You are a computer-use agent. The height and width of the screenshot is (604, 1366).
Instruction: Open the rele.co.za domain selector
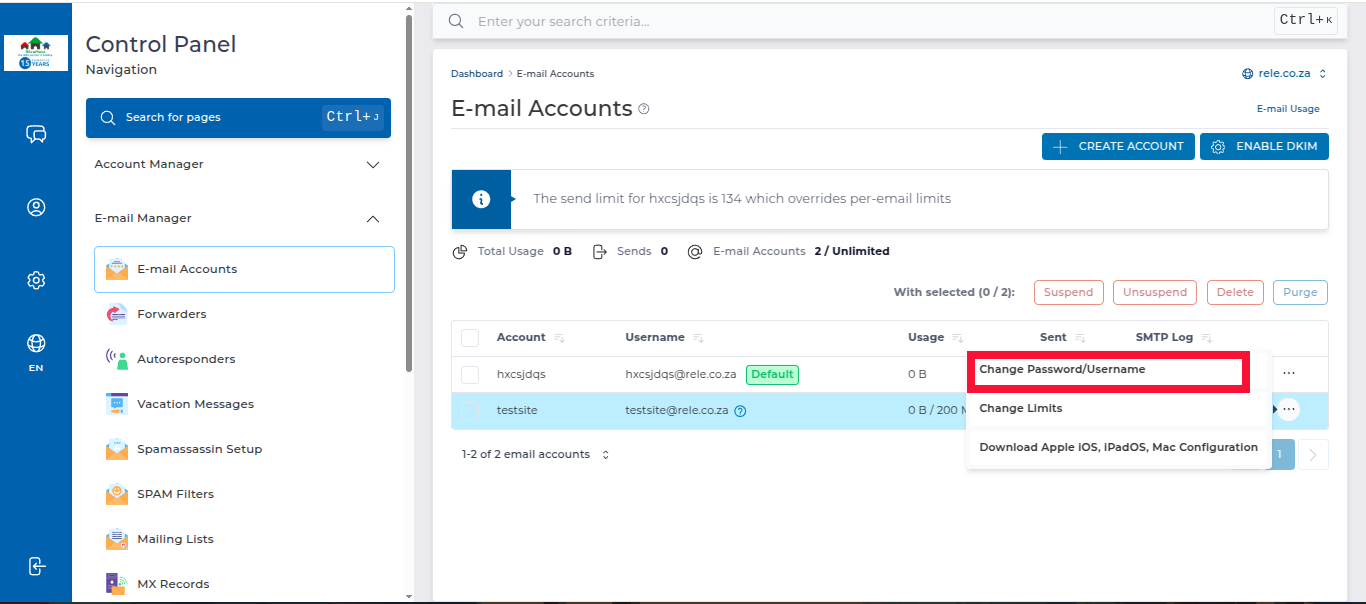[1284, 74]
